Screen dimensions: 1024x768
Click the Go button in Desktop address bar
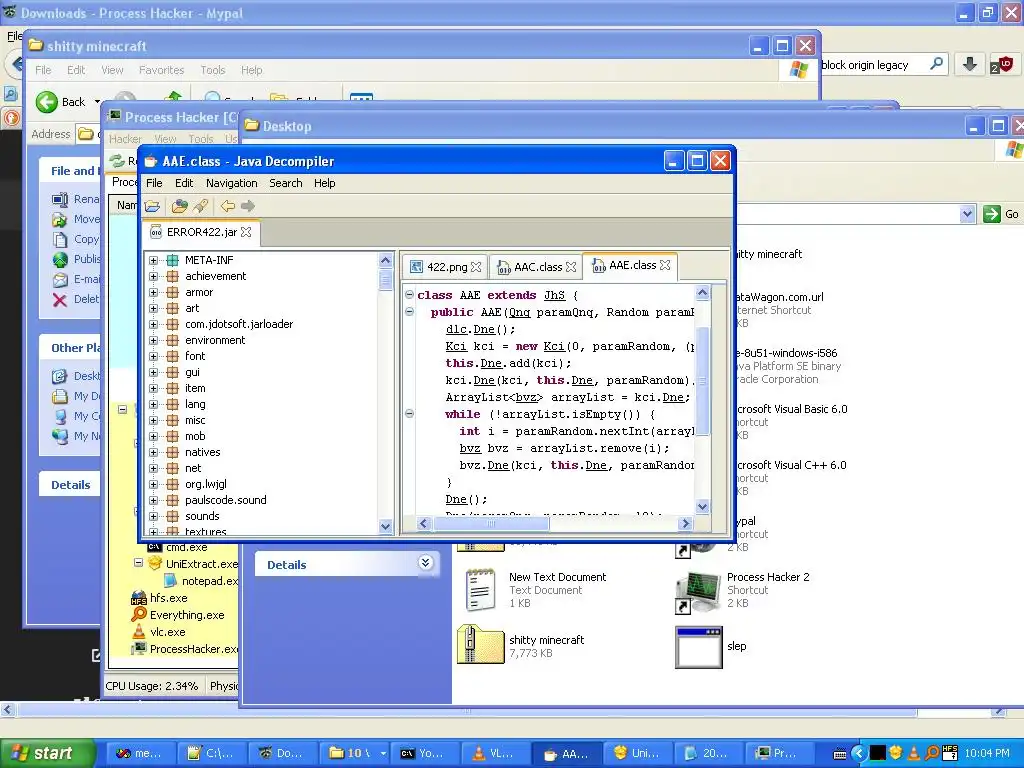point(1001,214)
